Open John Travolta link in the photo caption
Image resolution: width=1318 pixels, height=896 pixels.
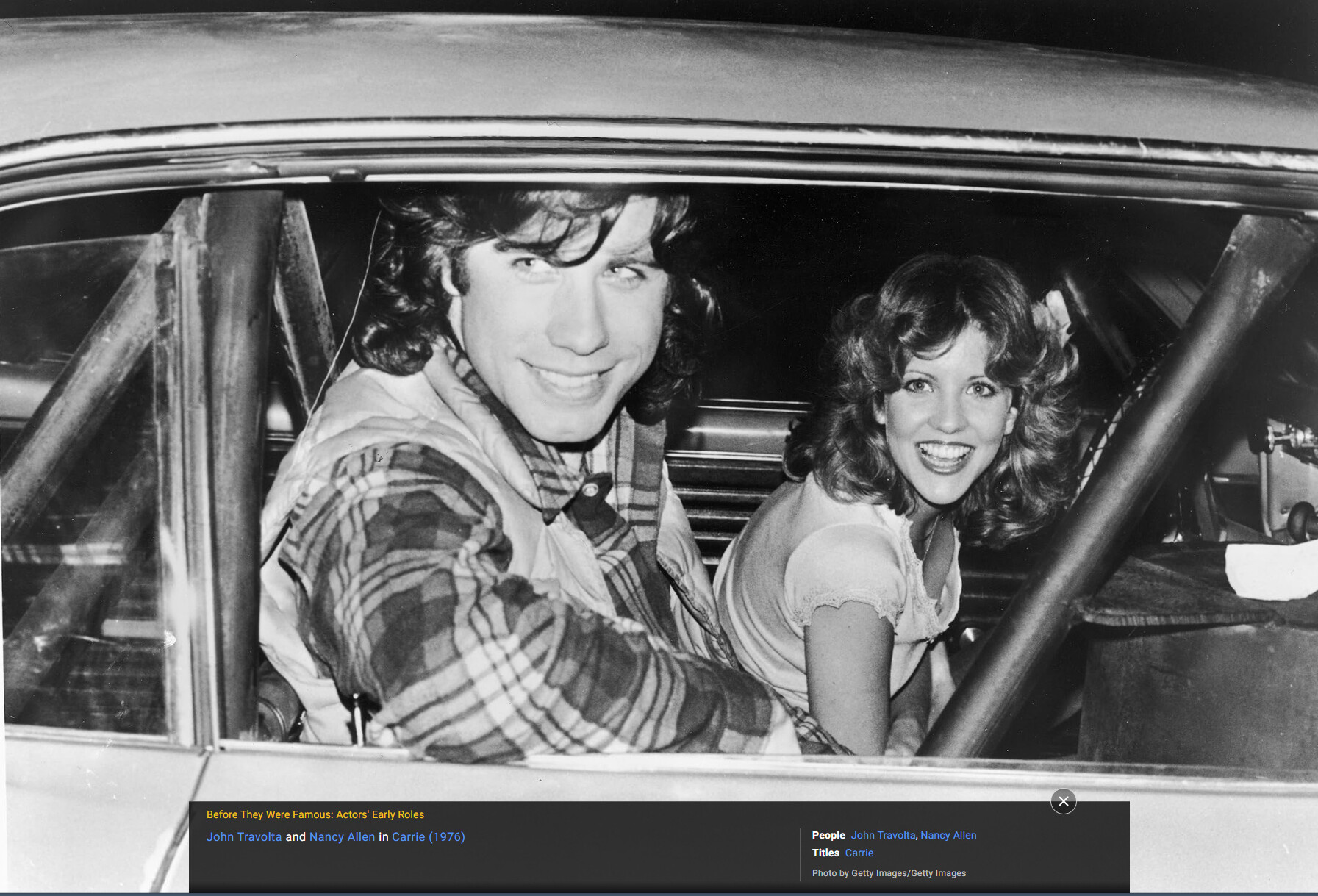(x=244, y=836)
